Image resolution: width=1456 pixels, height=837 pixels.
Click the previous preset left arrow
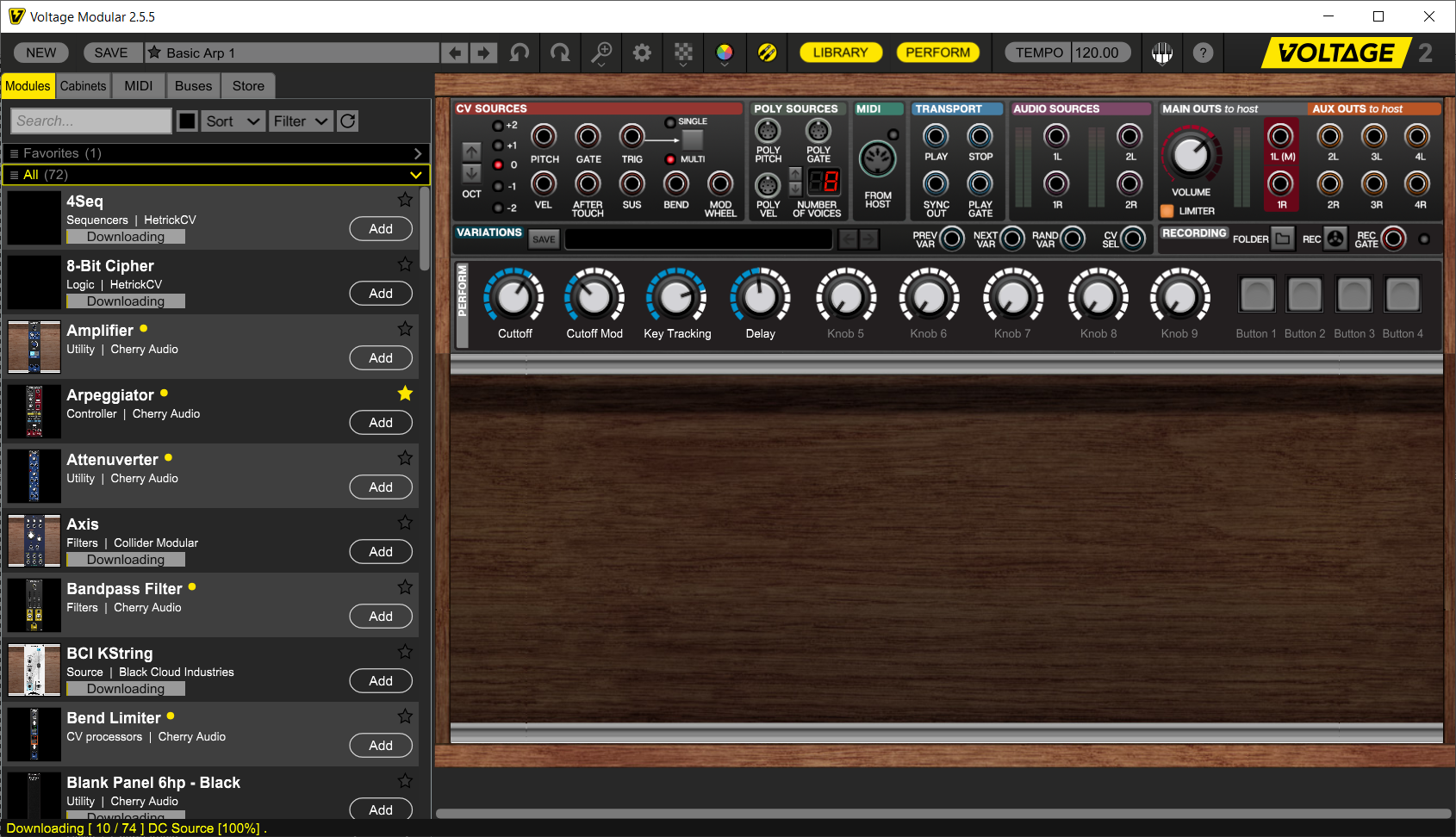tap(455, 53)
